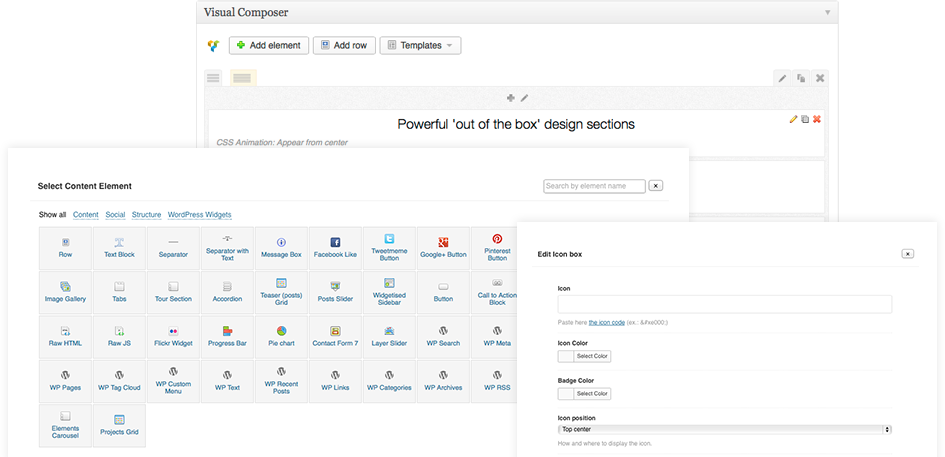Screen dimensions: 945x457
Task: Open the Templates dropdown
Action: click(420, 46)
